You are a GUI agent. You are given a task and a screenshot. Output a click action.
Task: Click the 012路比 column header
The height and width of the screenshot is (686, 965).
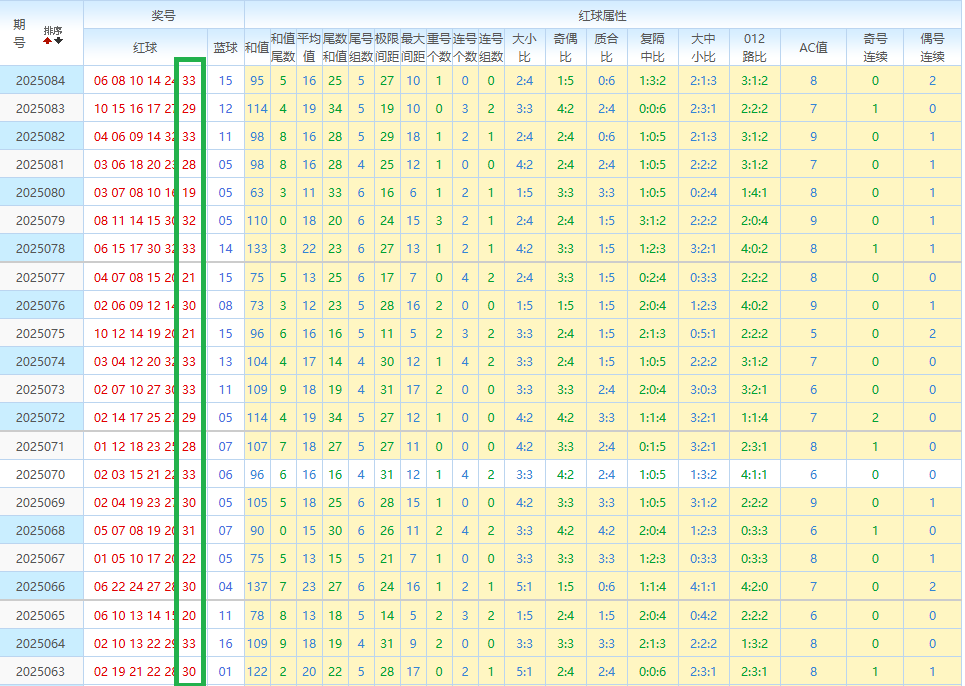click(755, 47)
